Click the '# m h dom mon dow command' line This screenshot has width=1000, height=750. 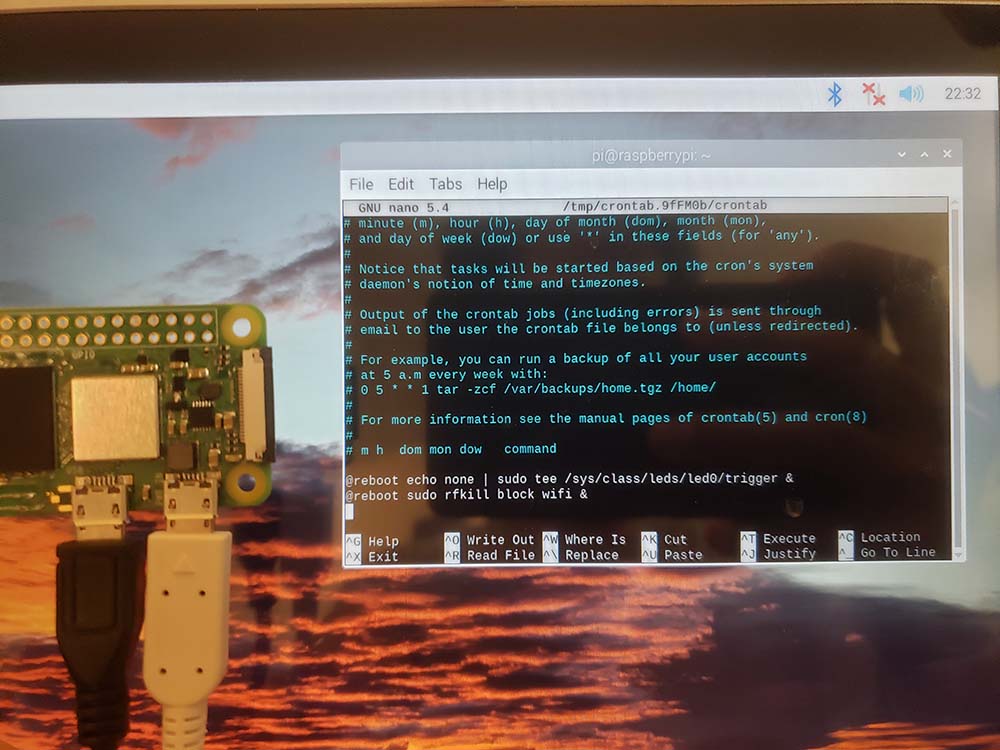pyautogui.click(x=450, y=449)
